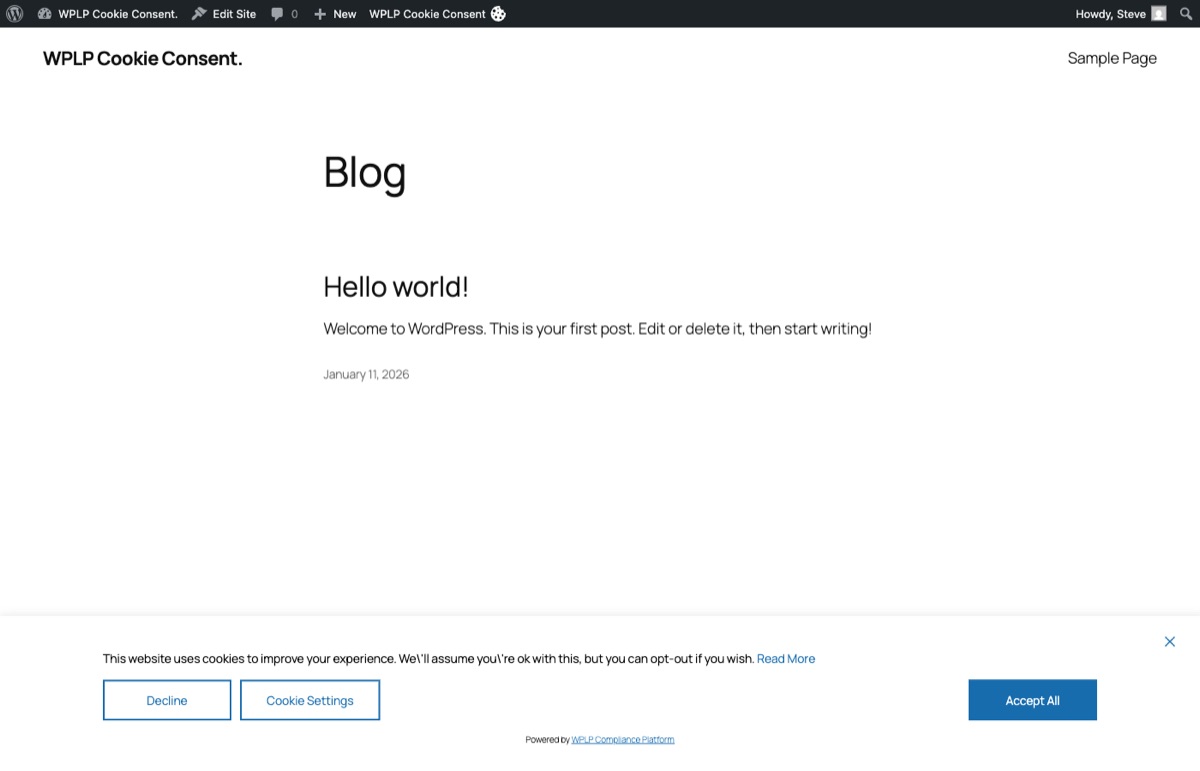The image size is (1200, 771).
Task: Open Steve's user avatar
Action: pyautogui.click(x=1158, y=14)
